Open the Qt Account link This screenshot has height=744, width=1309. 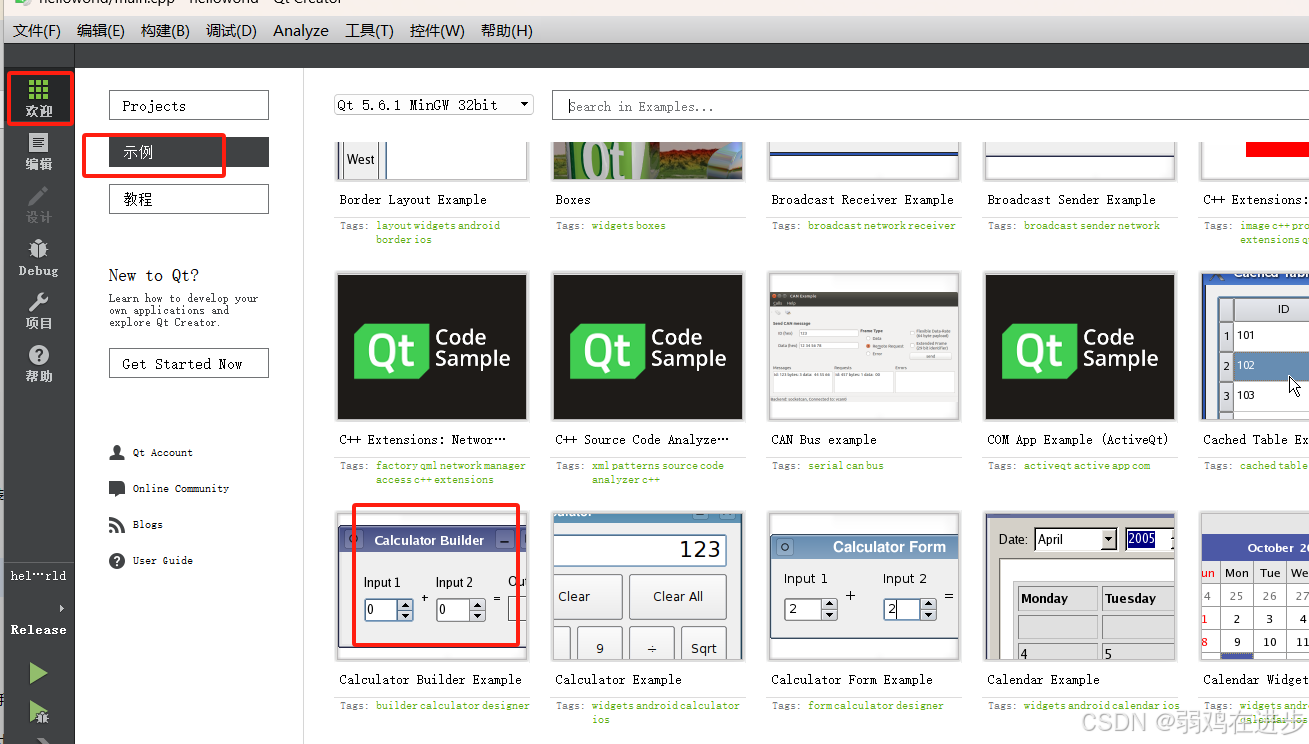click(162, 453)
